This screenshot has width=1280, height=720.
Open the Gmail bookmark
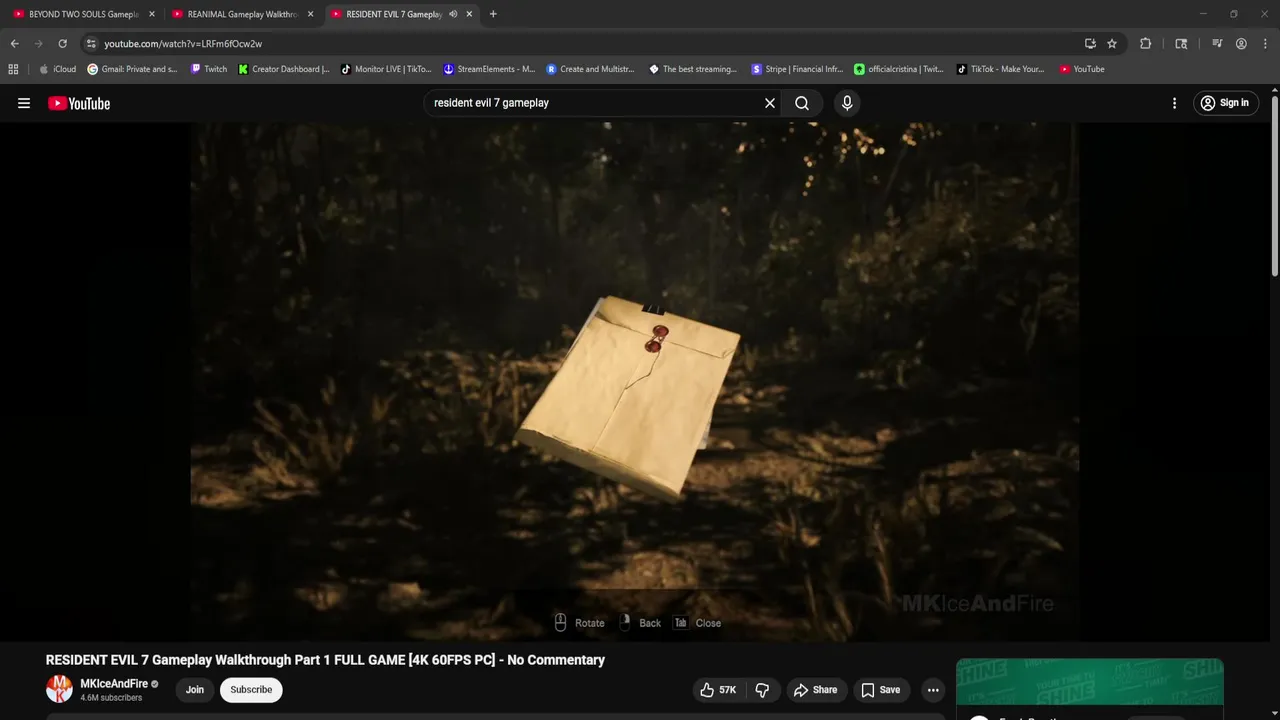coord(133,69)
